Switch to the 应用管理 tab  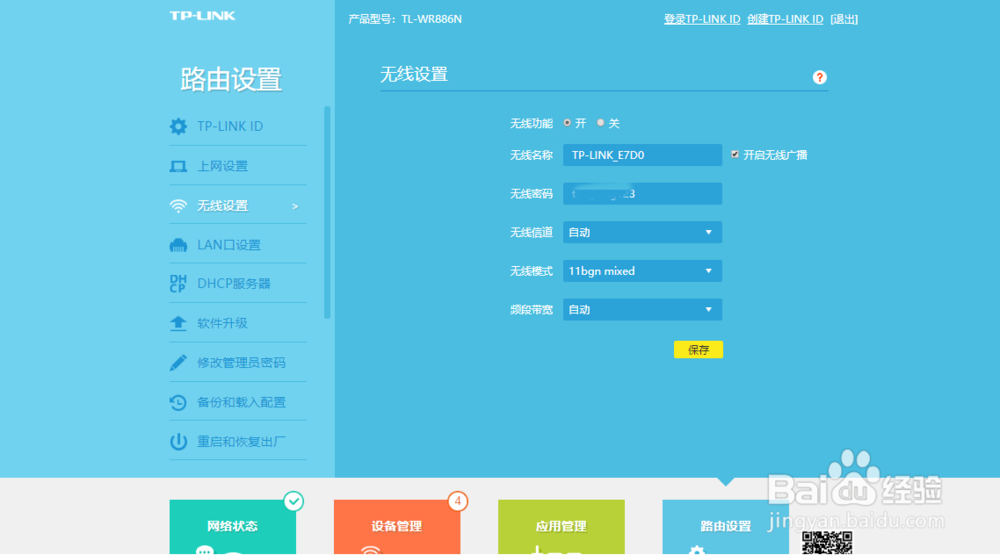click(x=561, y=527)
